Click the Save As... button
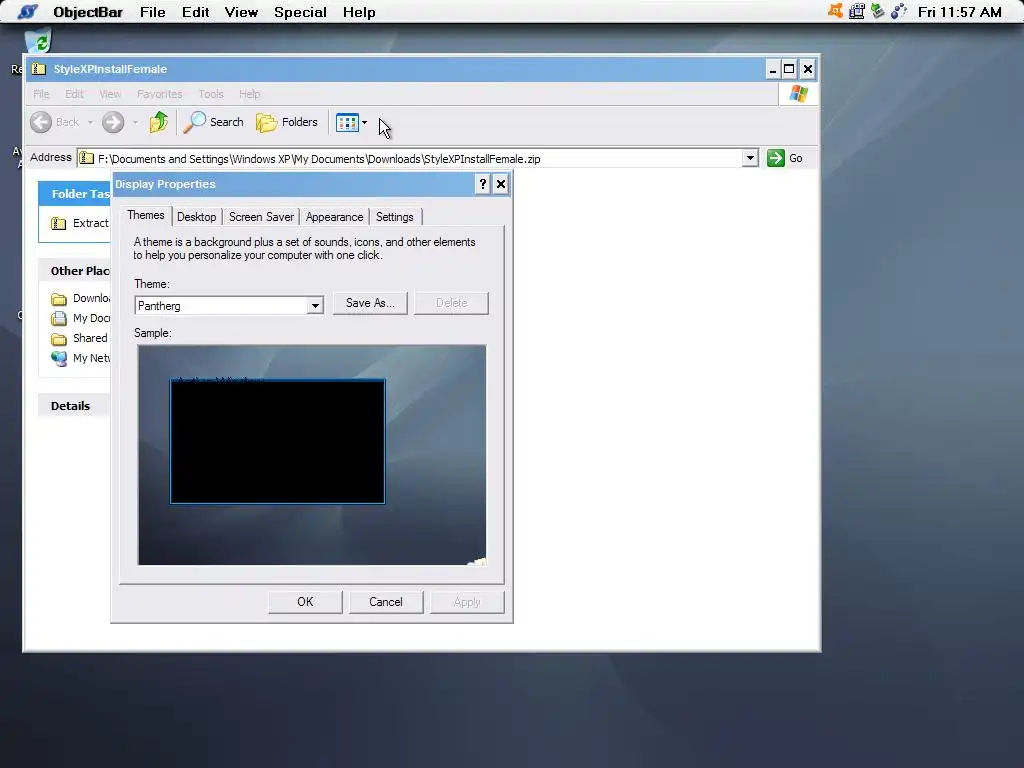This screenshot has height=768, width=1024. (x=370, y=303)
